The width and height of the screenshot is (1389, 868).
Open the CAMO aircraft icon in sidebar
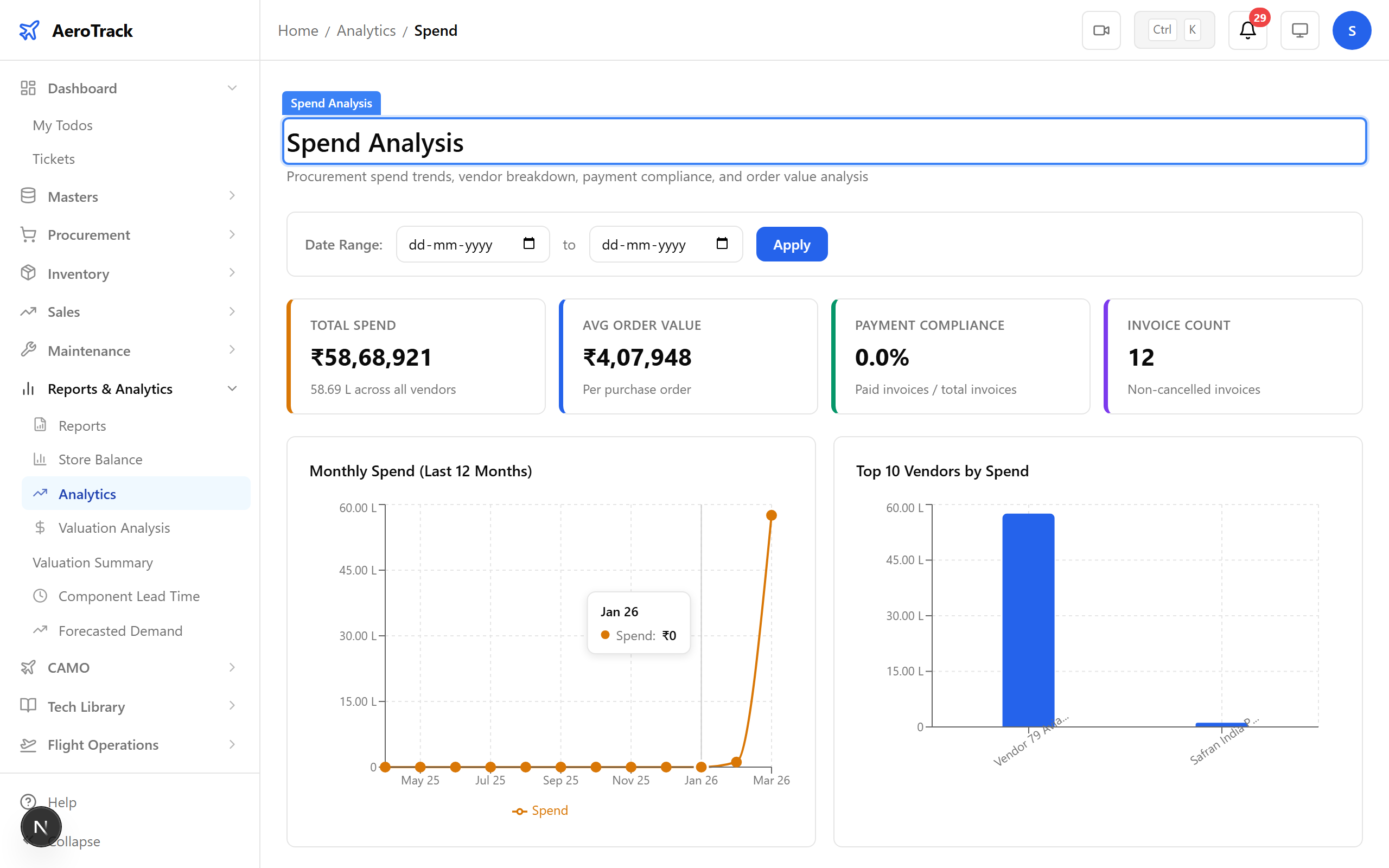28,667
